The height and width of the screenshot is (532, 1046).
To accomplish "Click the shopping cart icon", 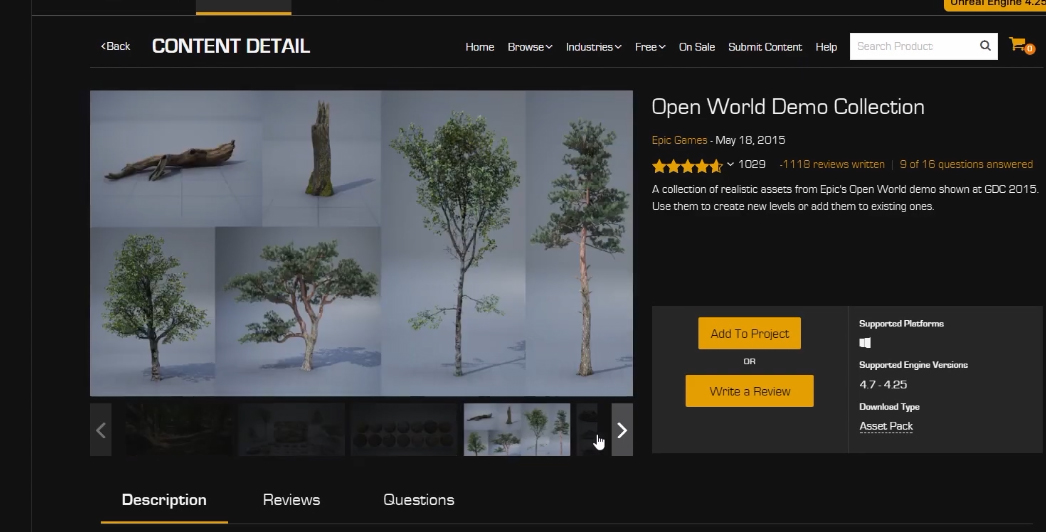I will pos(1019,45).
